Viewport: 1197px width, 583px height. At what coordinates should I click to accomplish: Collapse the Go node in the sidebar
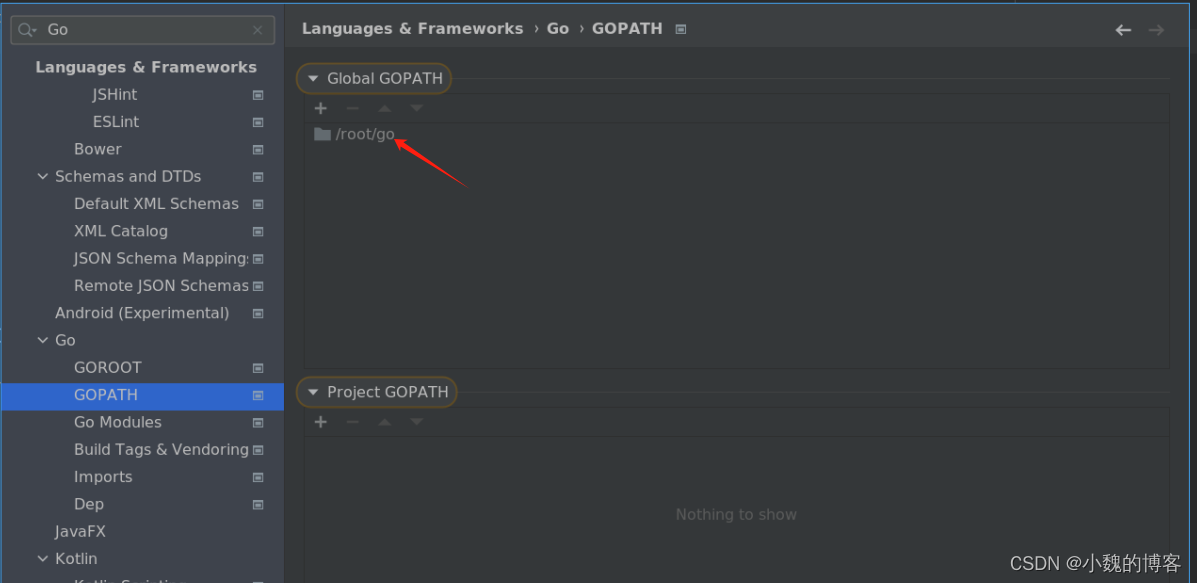tap(42, 340)
